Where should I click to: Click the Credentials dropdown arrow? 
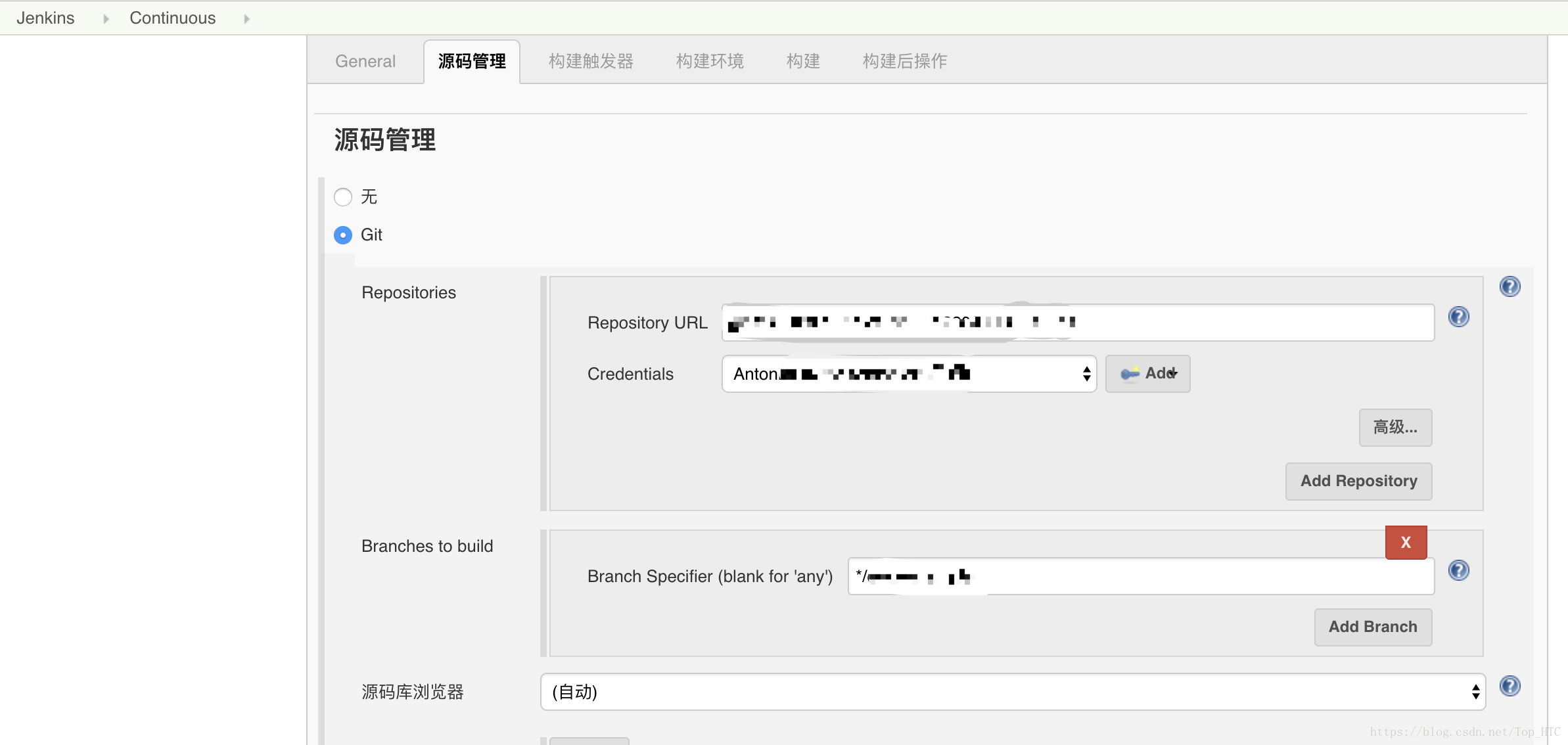[1085, 374]
